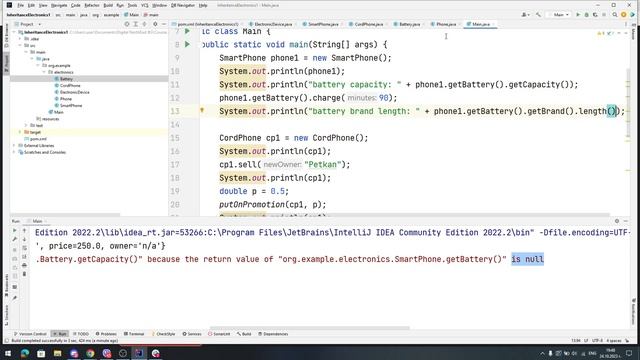Collapse the main folder in project tree
This screenshot has width=640, height=360.
tap(27, 52)
